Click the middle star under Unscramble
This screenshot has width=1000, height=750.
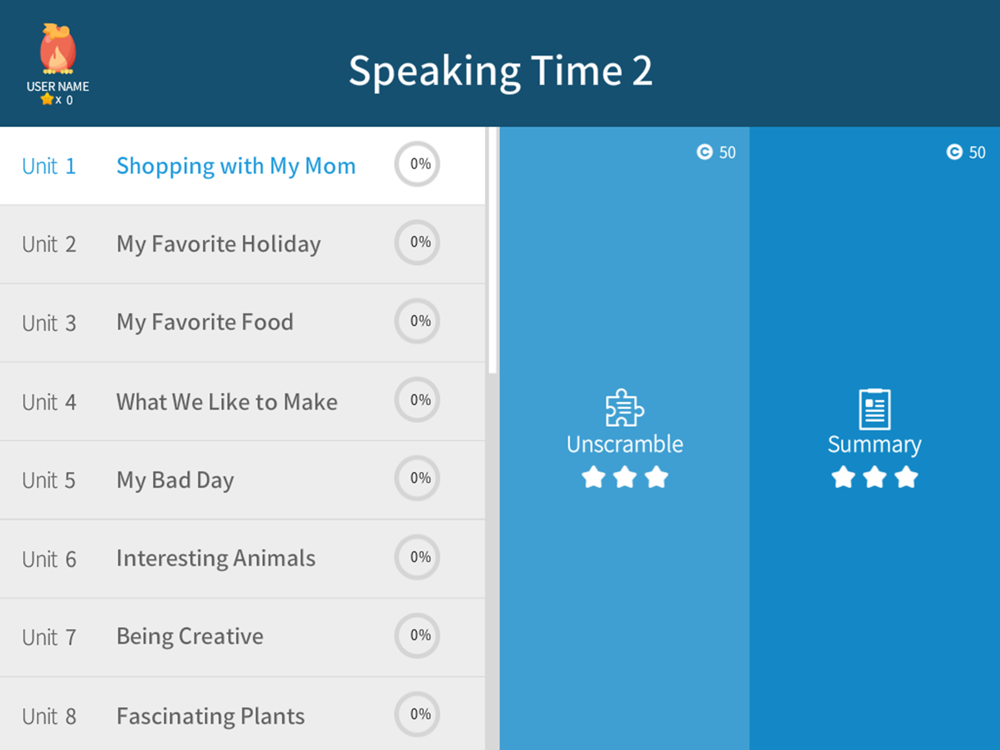point(625,477)
